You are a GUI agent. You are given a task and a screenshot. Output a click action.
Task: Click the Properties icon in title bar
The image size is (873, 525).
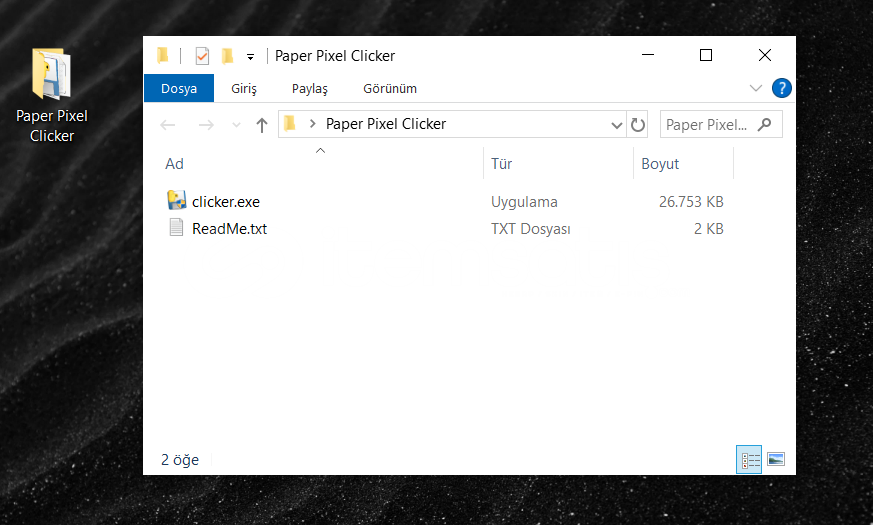coord(202,56)
